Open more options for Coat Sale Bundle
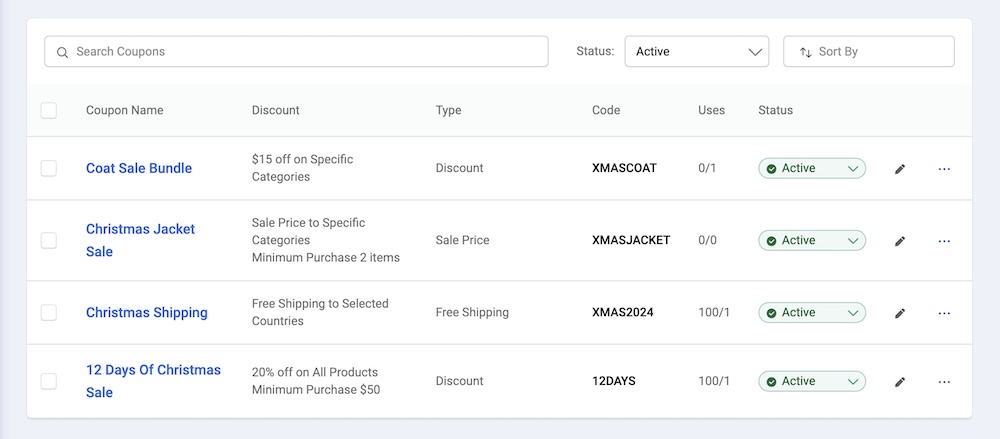 (944, 169)
